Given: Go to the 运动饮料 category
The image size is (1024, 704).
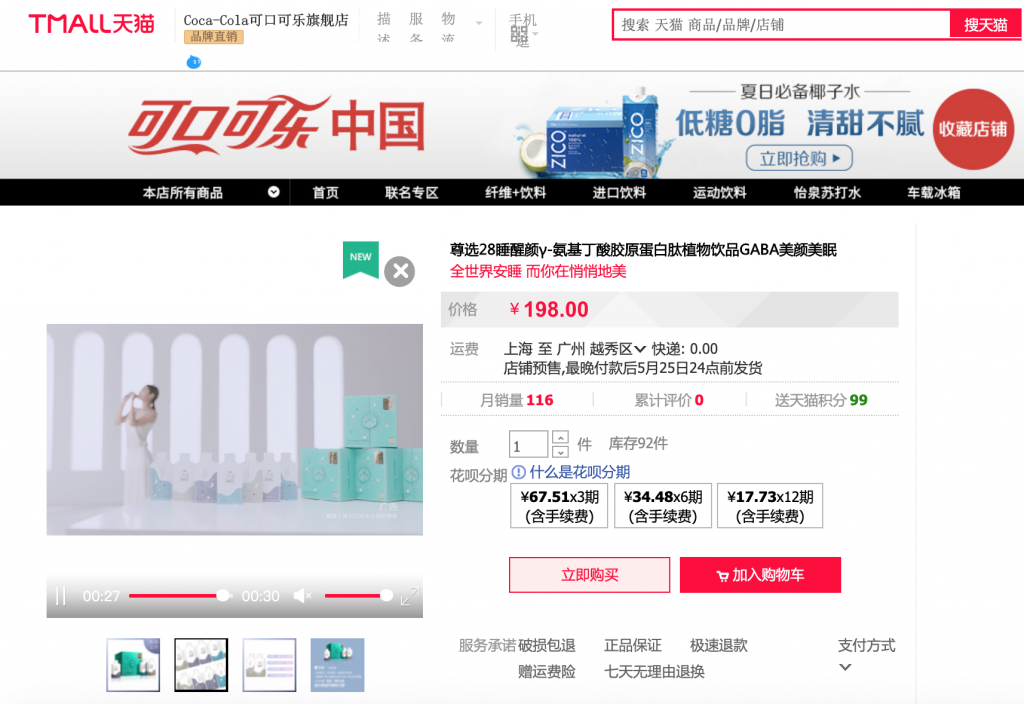Looking at the screenshot, I should click(720, 193).
